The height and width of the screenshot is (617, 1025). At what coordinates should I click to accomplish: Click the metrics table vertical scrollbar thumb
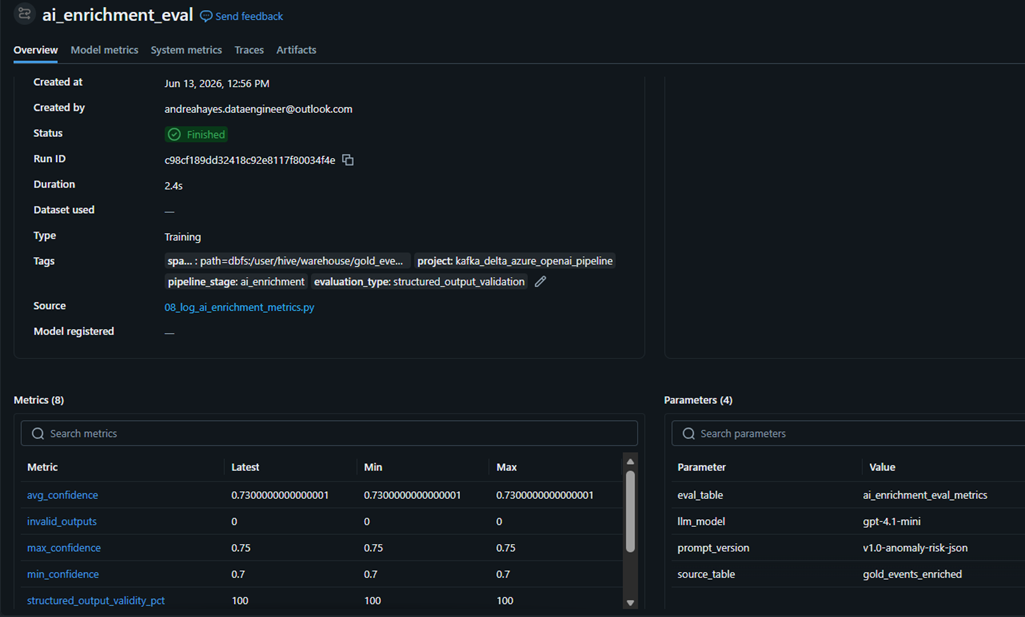point(630,511)
